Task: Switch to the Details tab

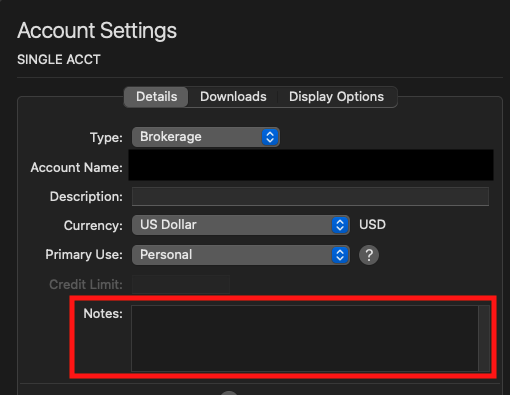Action: pos(156,97)
